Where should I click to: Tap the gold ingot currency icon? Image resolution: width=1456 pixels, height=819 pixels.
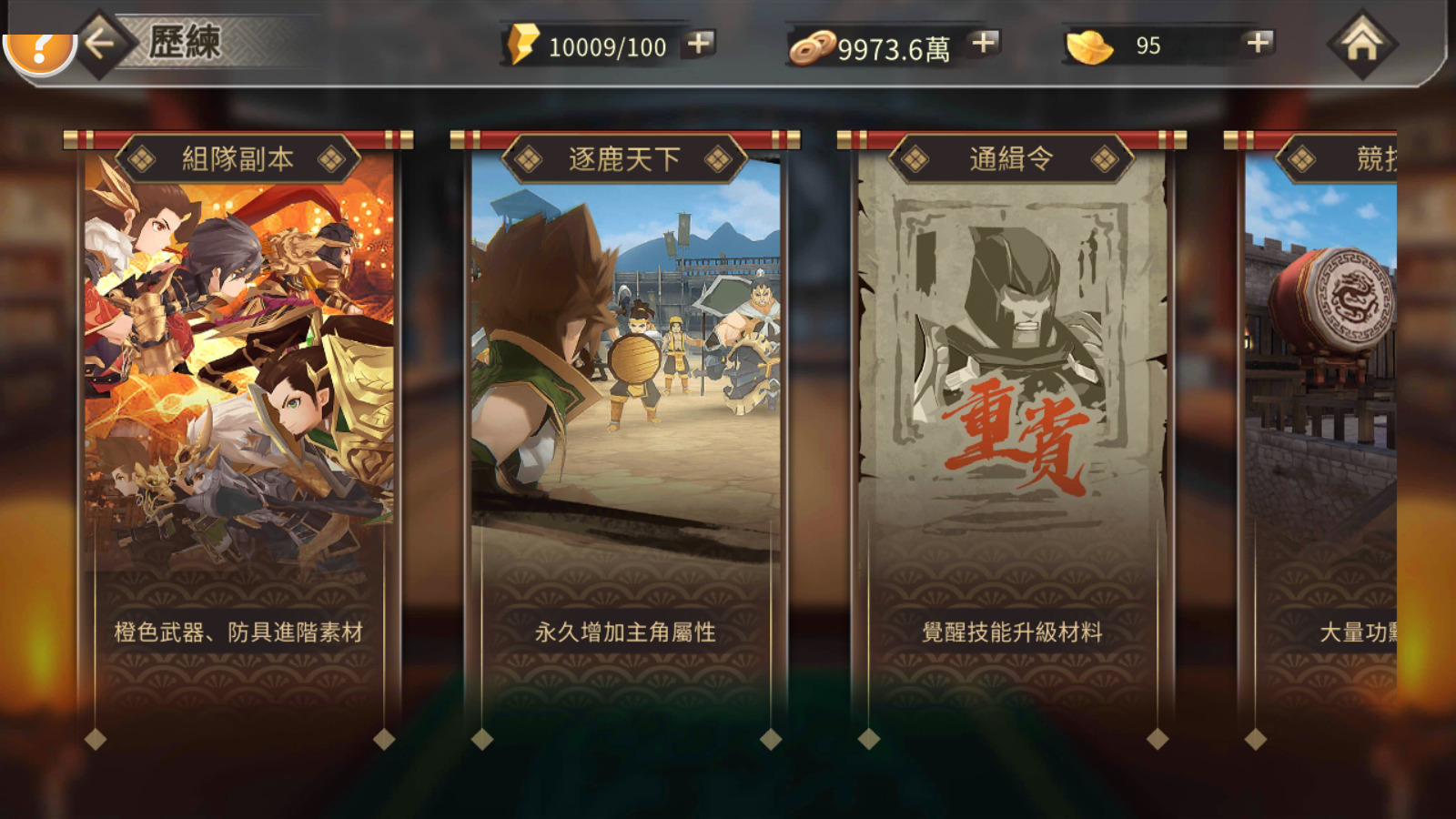(x=1089, y=47)
